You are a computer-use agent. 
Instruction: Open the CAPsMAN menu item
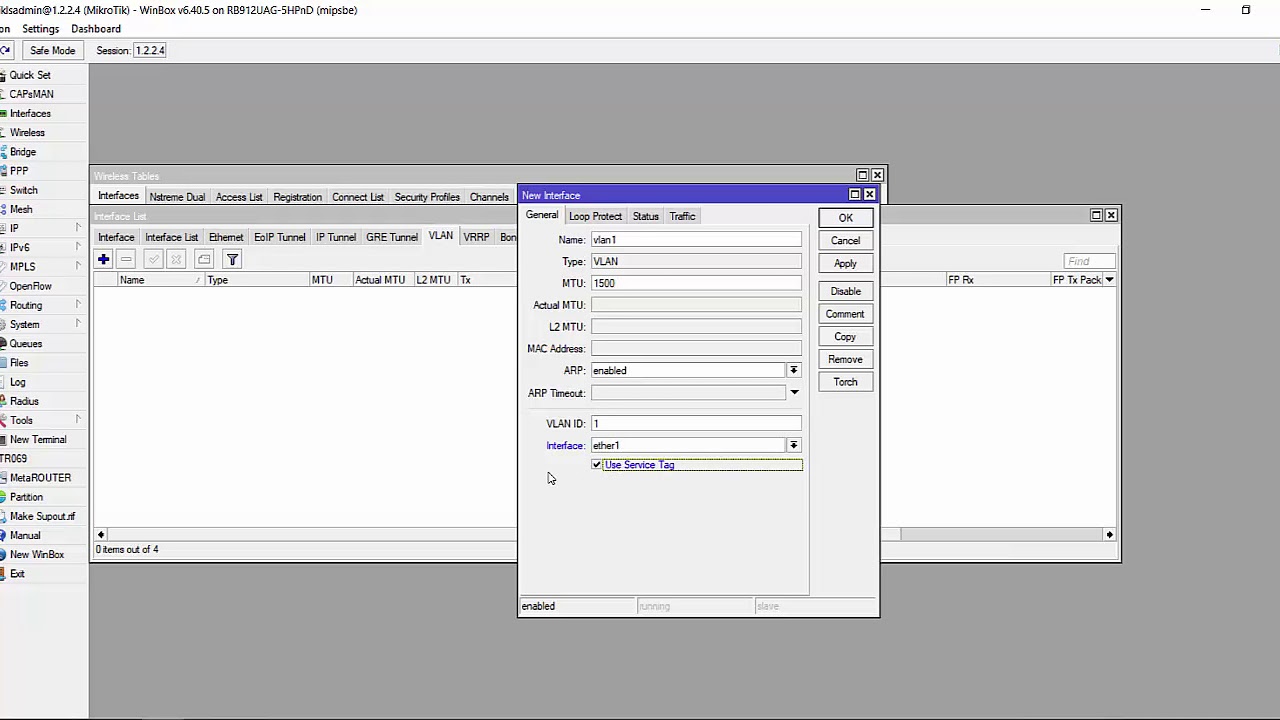pyautogui.click(x=31, y=94)
